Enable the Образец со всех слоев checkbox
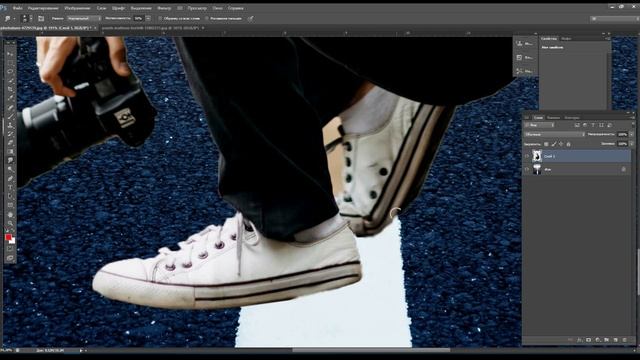640x360 pixels. coord(160,18)
